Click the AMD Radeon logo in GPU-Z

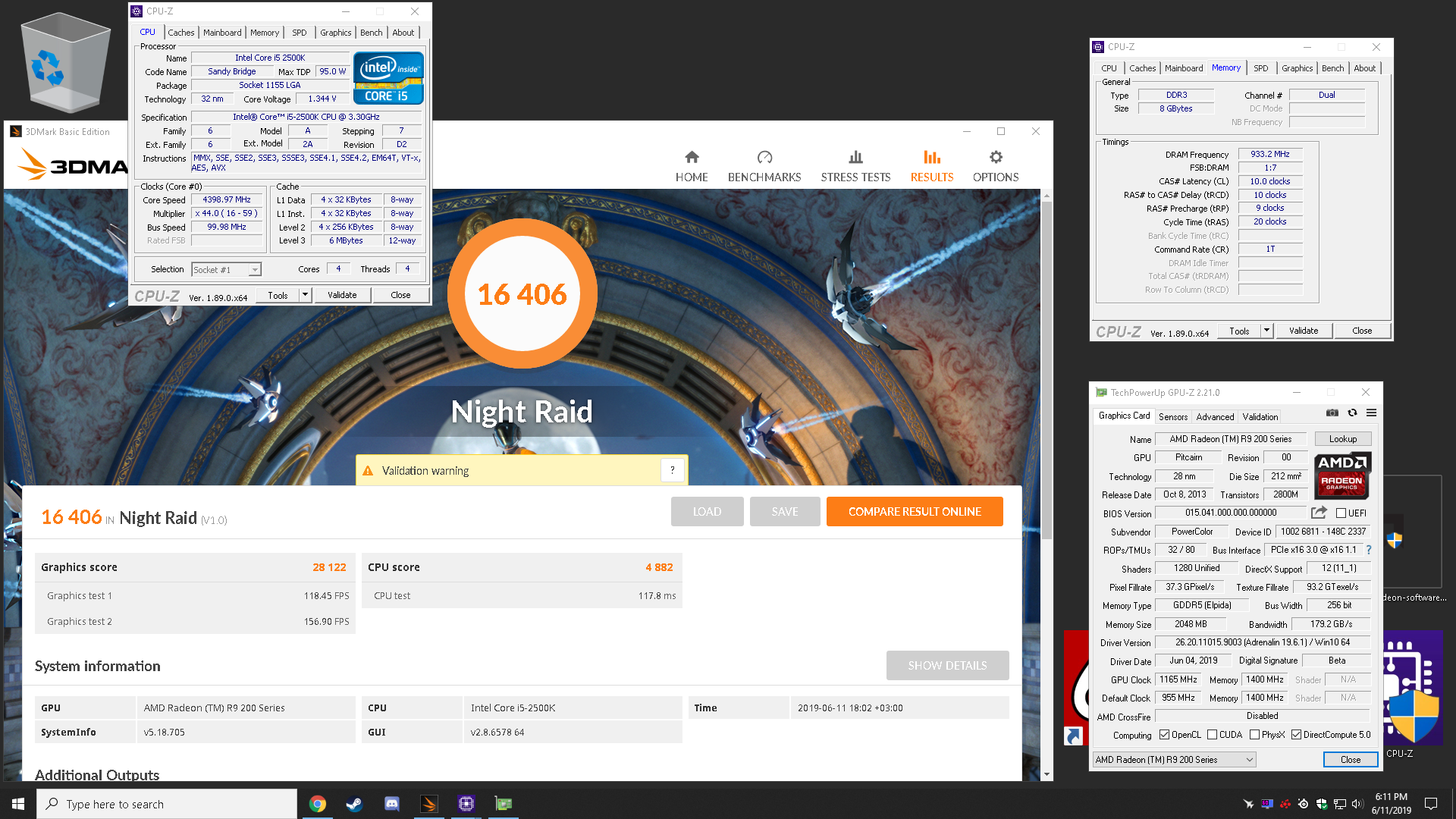[1342, 475]
